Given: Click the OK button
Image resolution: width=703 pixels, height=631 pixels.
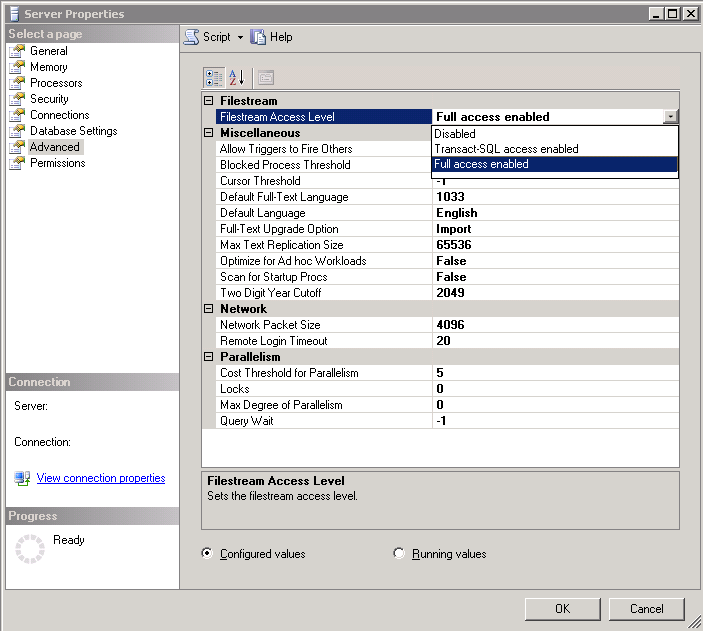Looking at the screenshot, I should tap(563, 609).
